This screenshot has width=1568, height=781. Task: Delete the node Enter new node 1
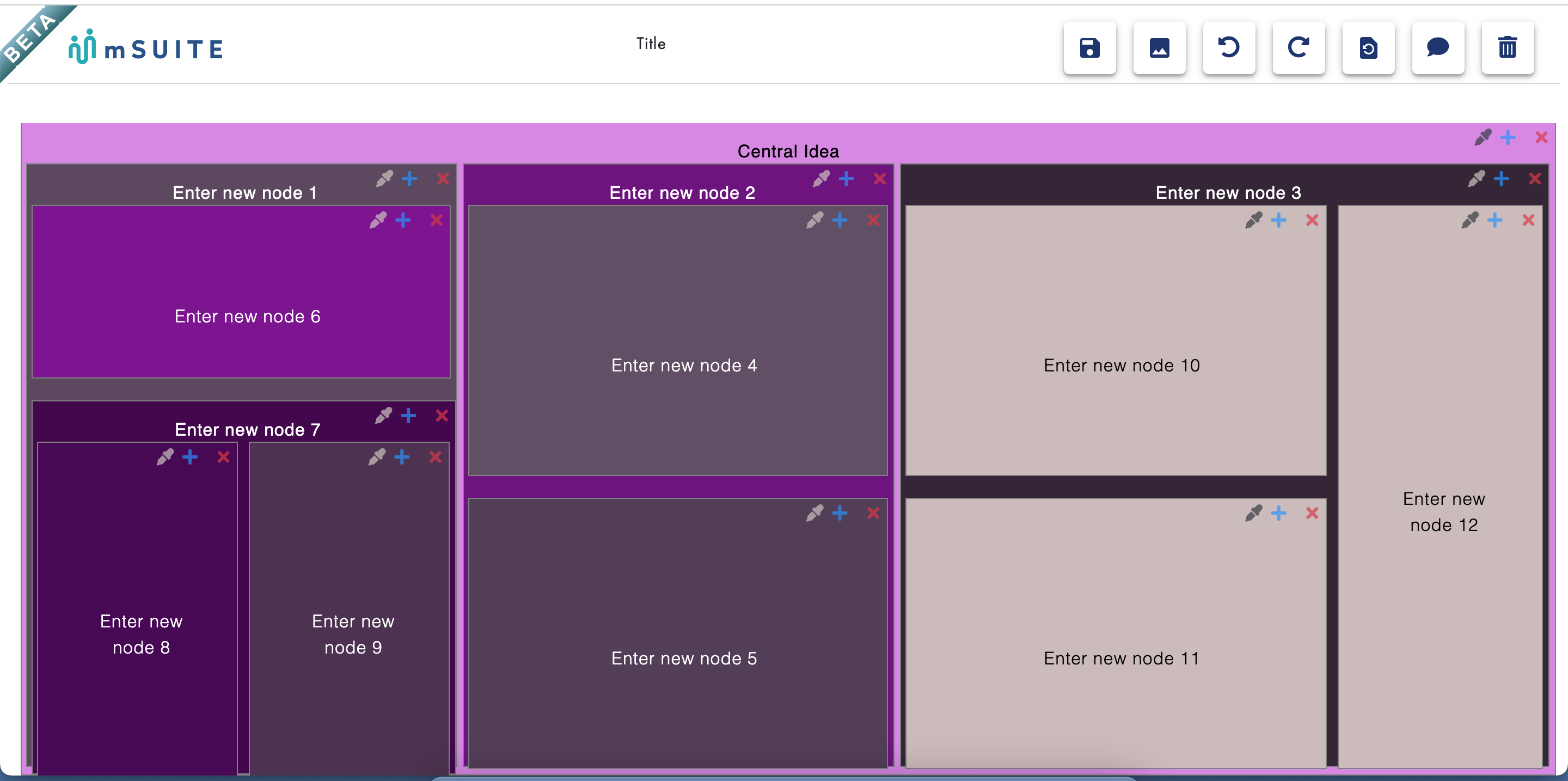coord(442,179)
